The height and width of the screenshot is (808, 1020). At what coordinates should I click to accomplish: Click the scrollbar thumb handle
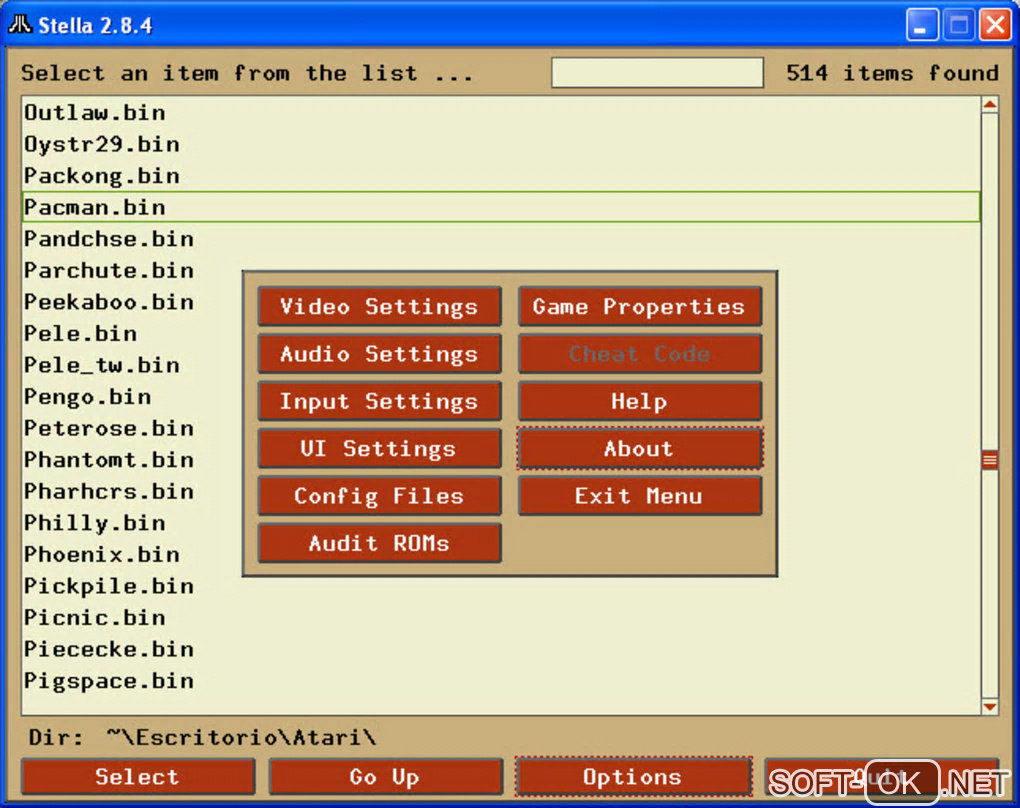pos(990,460)
